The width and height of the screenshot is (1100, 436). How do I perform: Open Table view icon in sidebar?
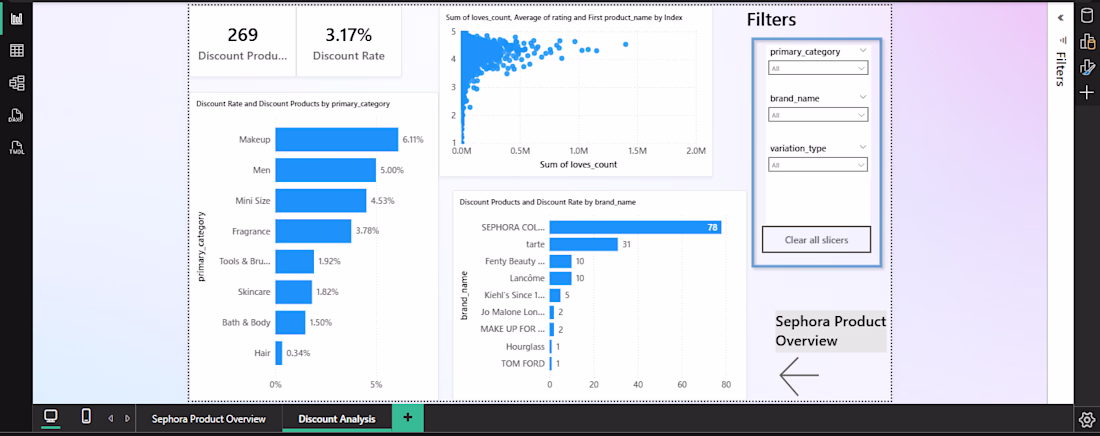(16, 51)
